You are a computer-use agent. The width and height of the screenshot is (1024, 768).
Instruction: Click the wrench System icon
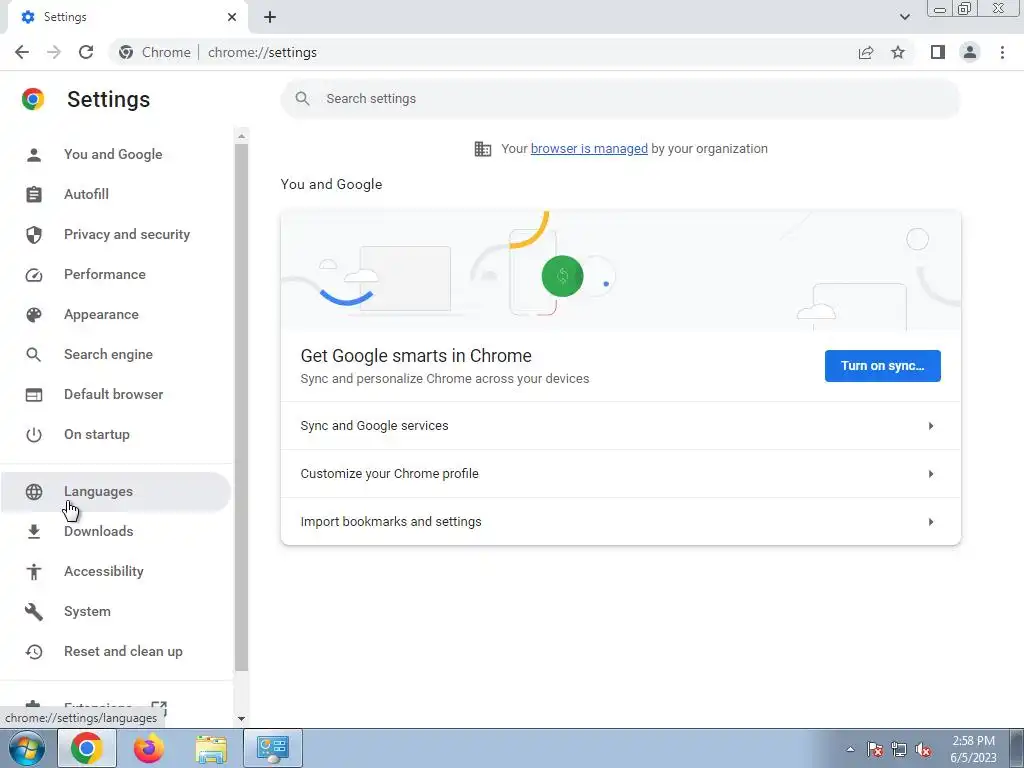pos(34,612)
